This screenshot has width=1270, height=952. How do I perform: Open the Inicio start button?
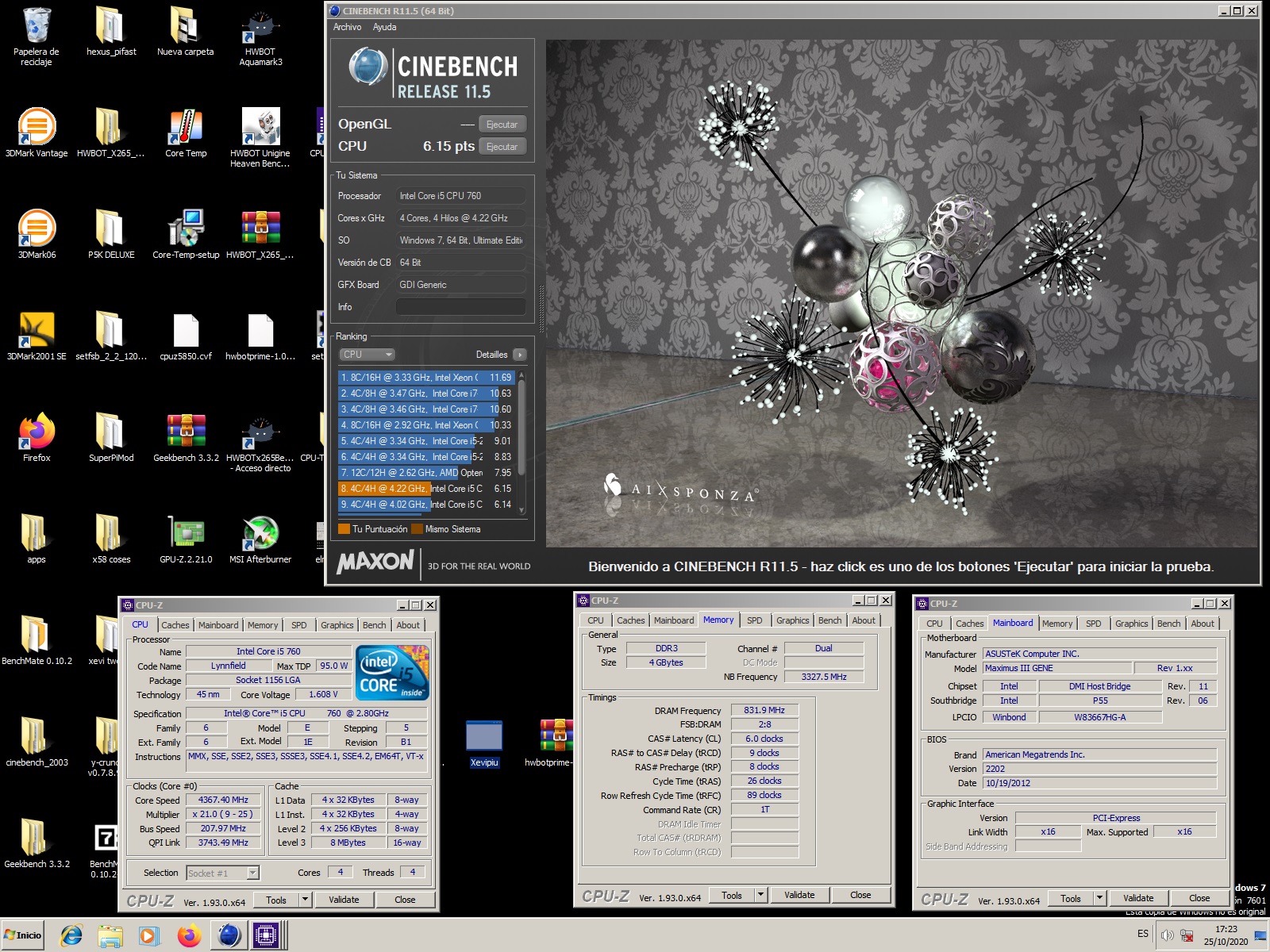pyautogui.click(x=22, y=935)
